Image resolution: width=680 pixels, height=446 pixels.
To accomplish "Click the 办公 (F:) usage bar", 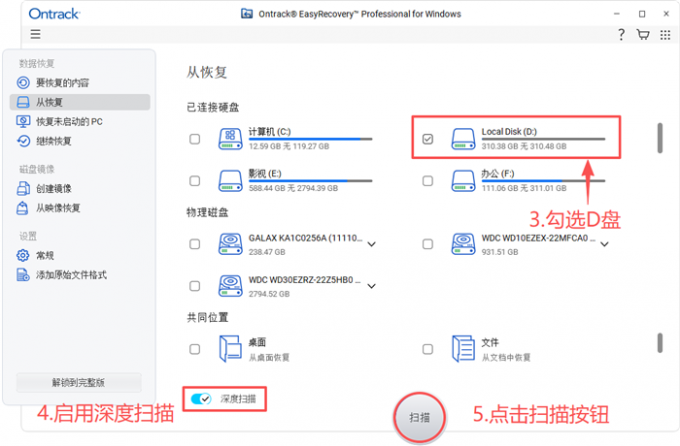I will click(x=543, y=181).
